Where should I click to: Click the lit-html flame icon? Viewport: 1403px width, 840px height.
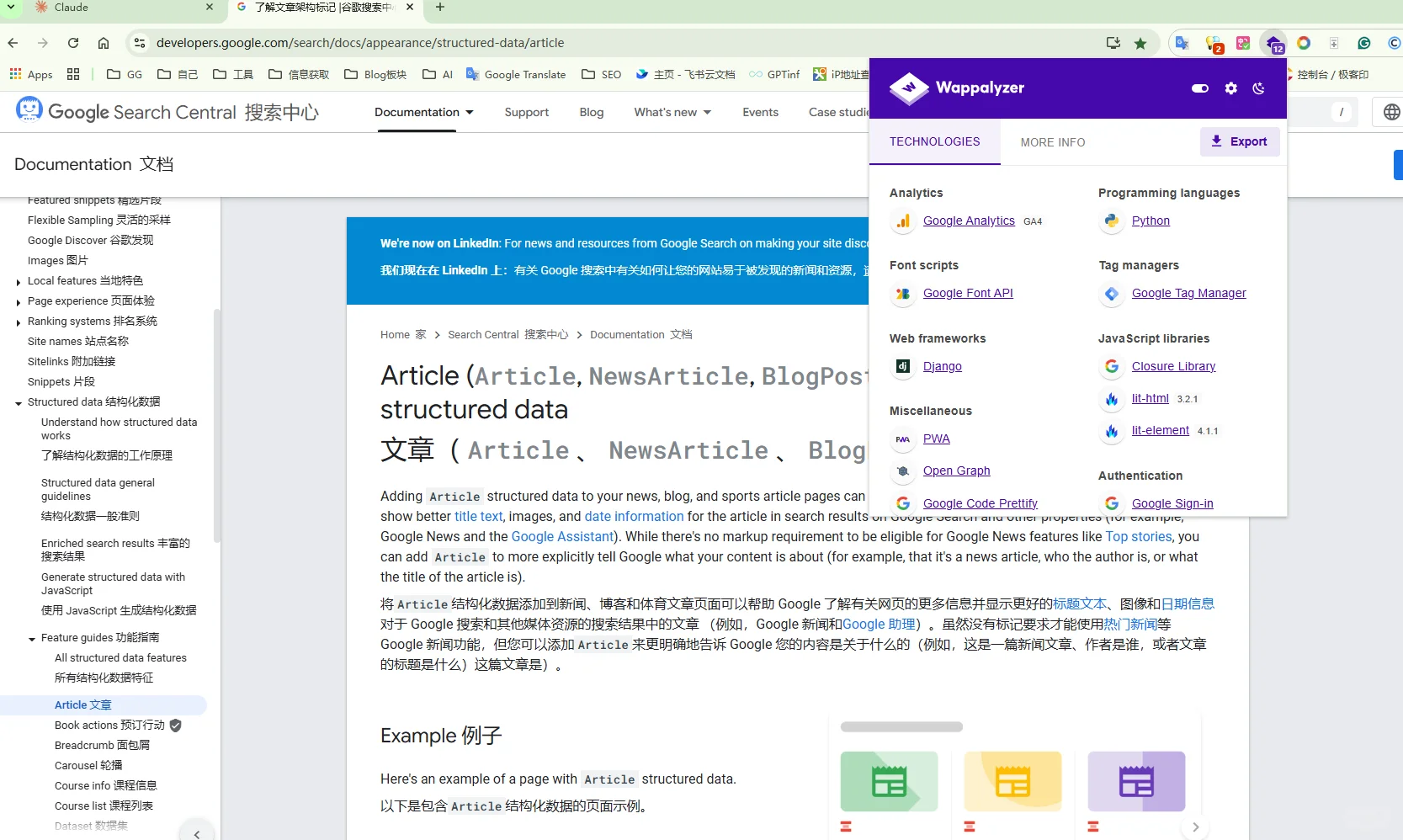pos(1112,399)
